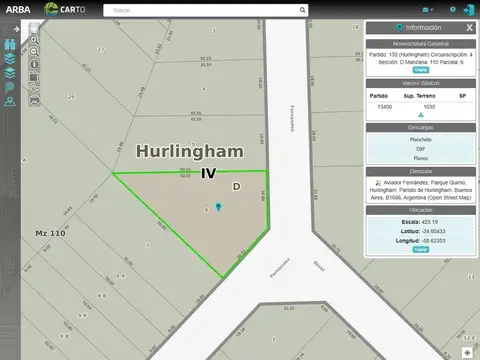Click parcel 8 A label

(x=121, y=276)
